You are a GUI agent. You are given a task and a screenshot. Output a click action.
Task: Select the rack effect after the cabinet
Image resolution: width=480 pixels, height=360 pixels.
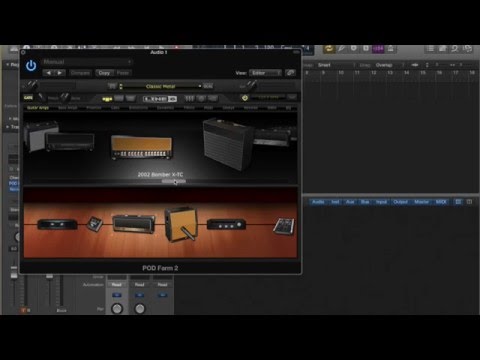[226, 224]
